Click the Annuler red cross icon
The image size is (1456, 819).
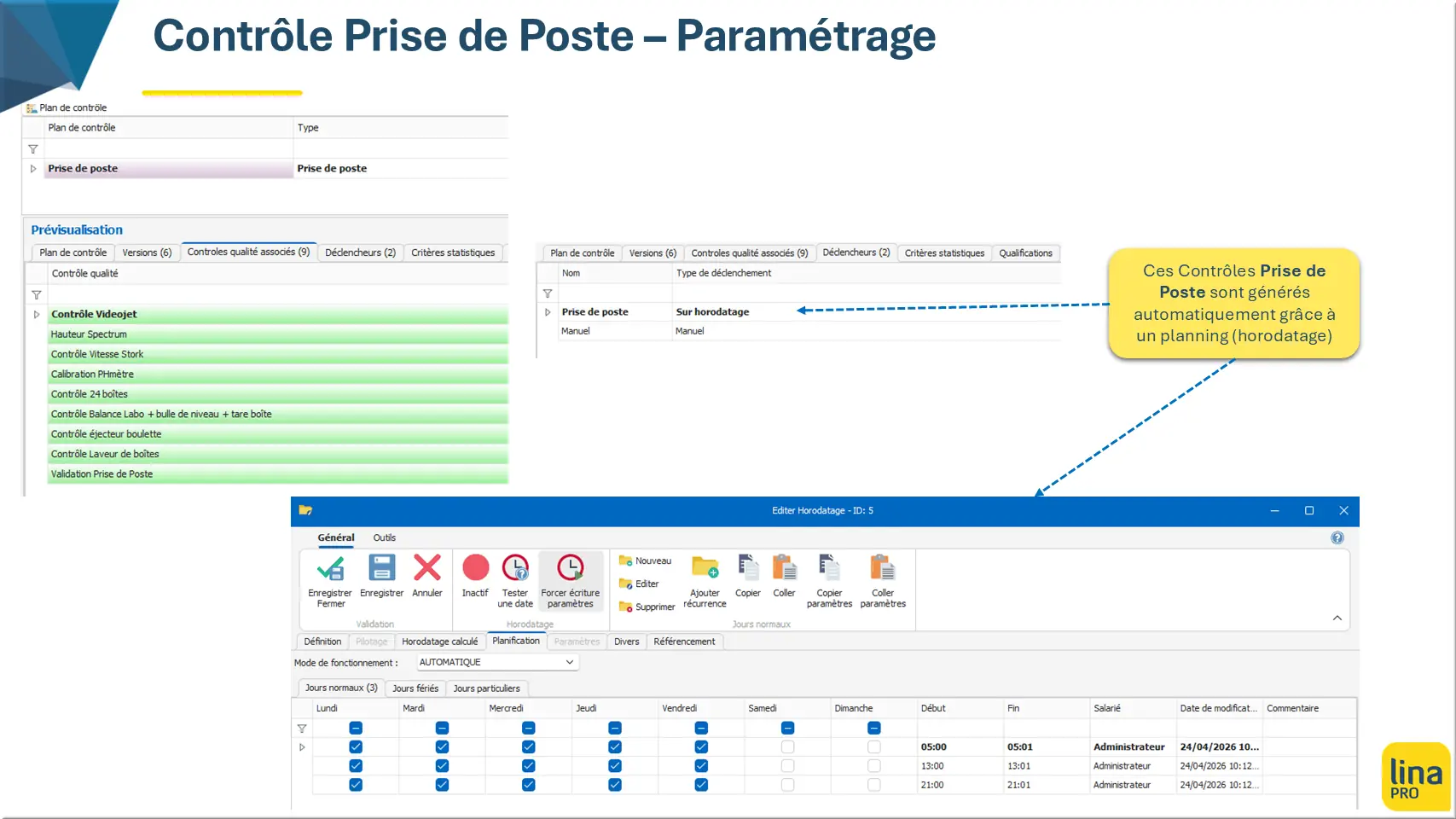tap(427, 567)
